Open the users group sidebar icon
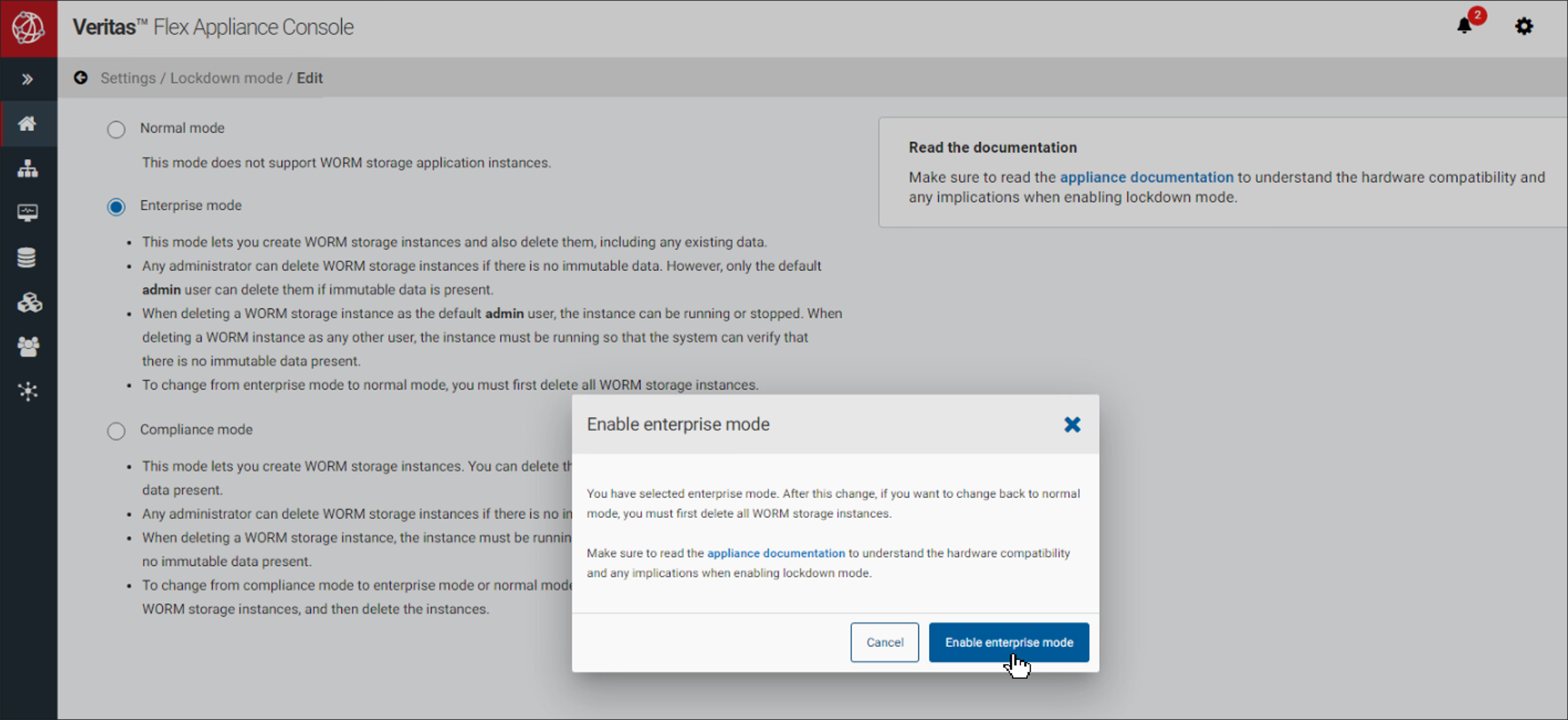1568x720 pixels. 28,347
